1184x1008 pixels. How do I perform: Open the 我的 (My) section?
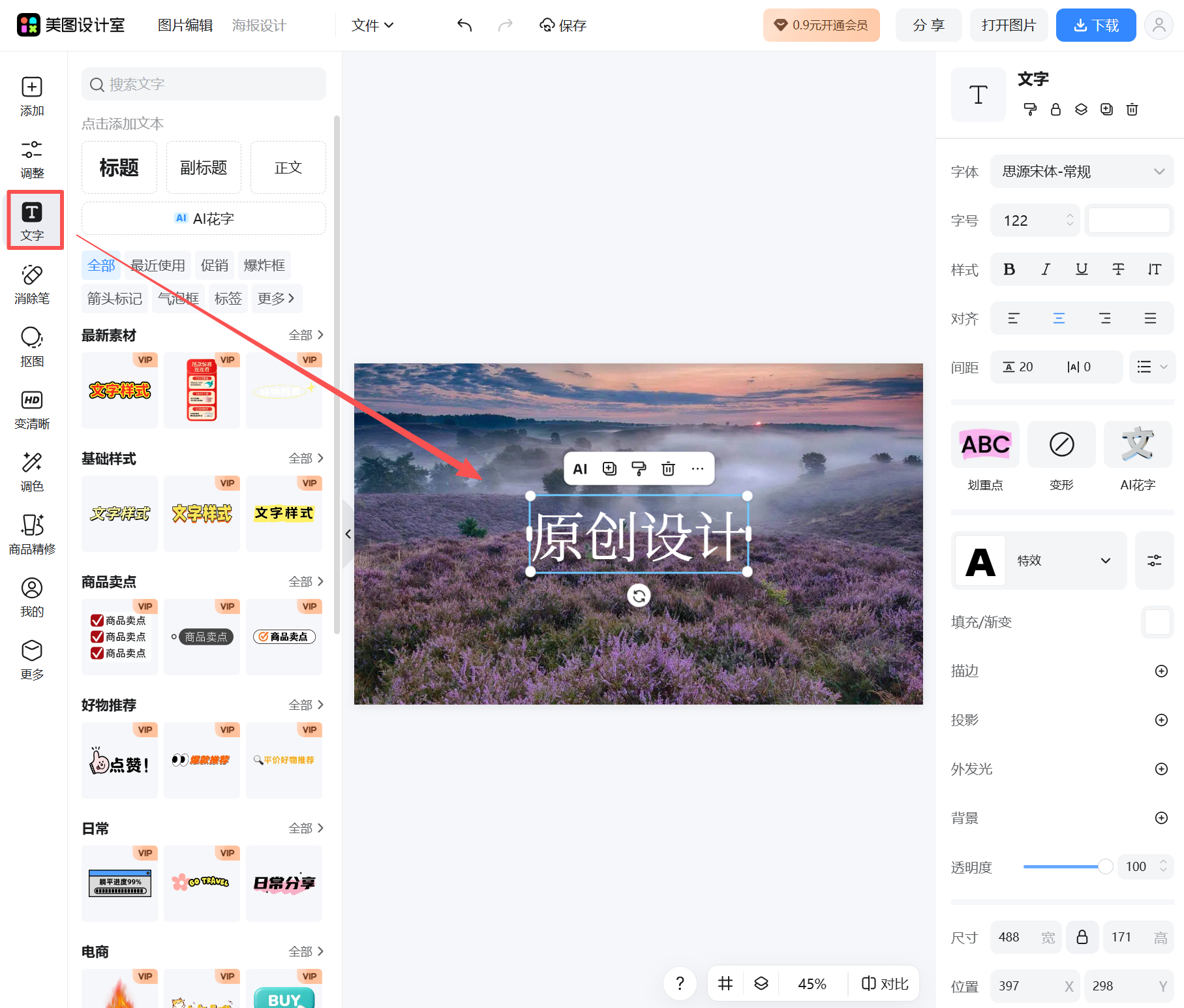[32, 598]
